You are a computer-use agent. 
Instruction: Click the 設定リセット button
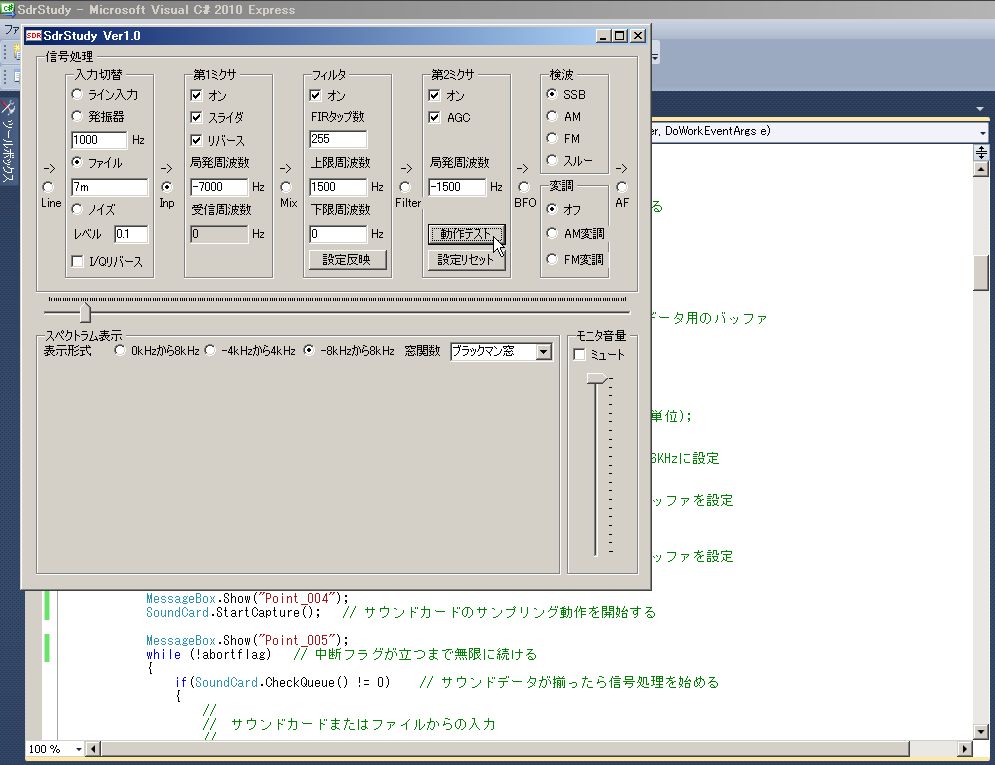tap(466, 259)
